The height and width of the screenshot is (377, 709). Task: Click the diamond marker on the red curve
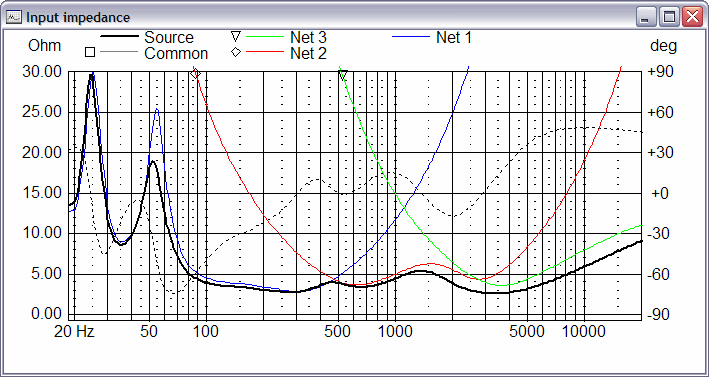(x=195, y=73)
